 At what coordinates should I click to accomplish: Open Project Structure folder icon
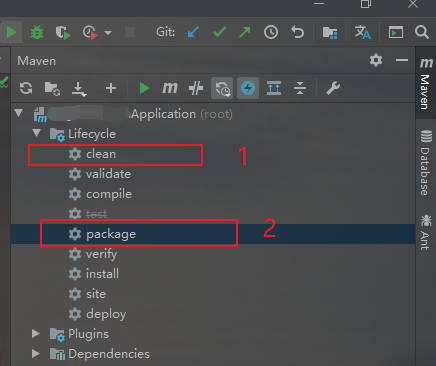click(x=330, y=33)
